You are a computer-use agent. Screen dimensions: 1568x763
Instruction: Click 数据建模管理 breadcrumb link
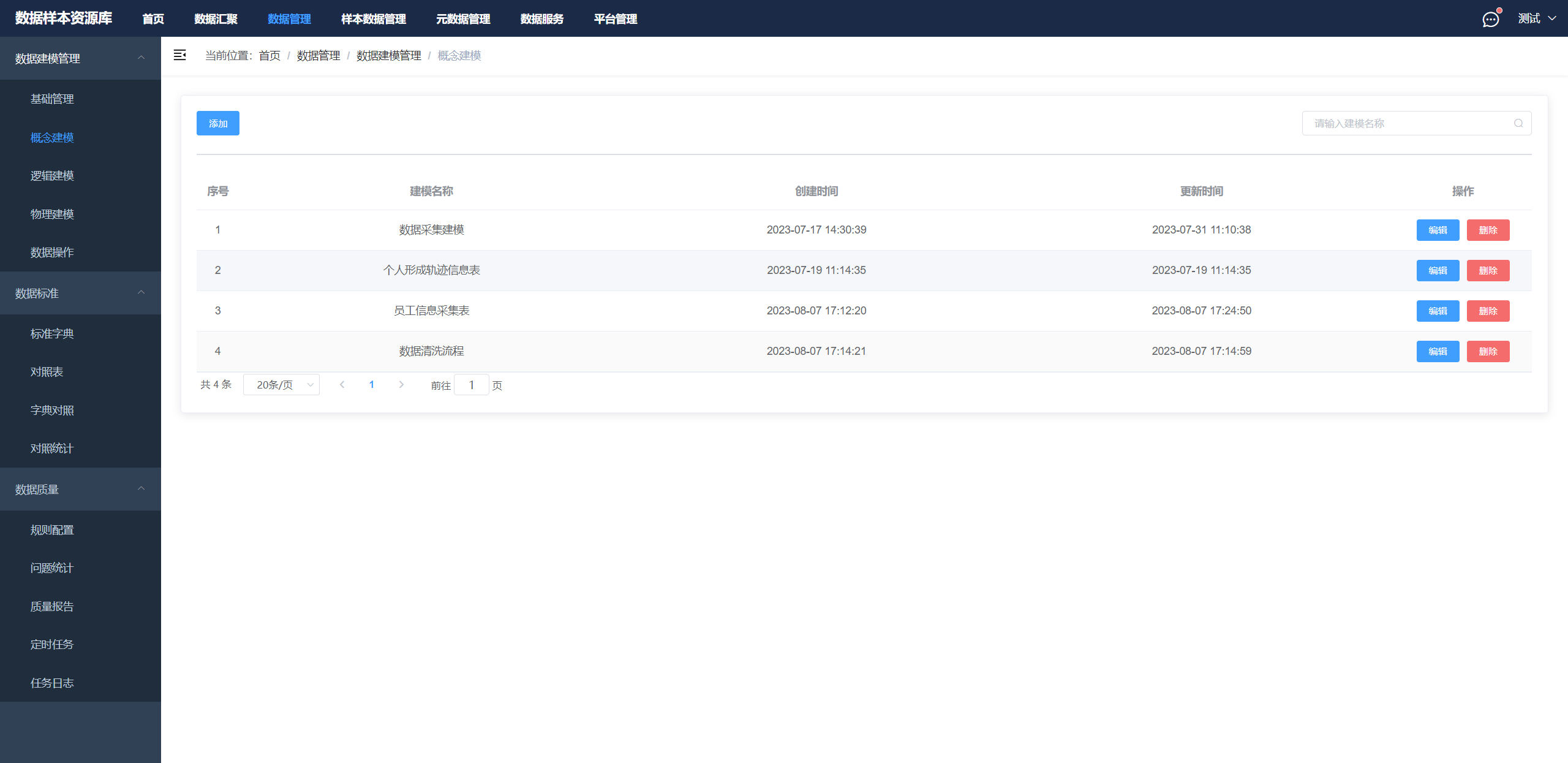[x=389, y=56]
